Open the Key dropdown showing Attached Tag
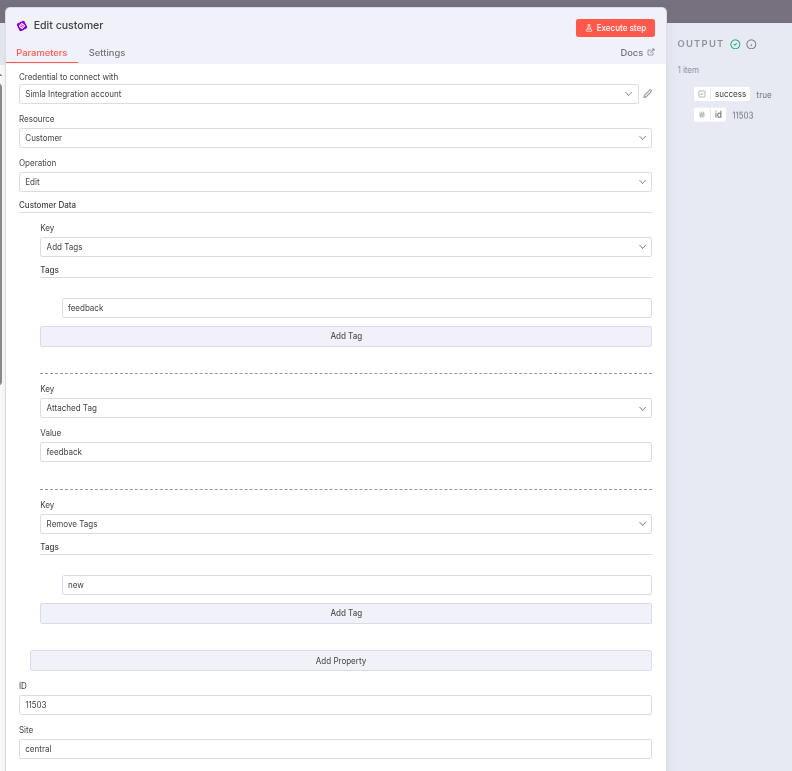 coord(345,408)
